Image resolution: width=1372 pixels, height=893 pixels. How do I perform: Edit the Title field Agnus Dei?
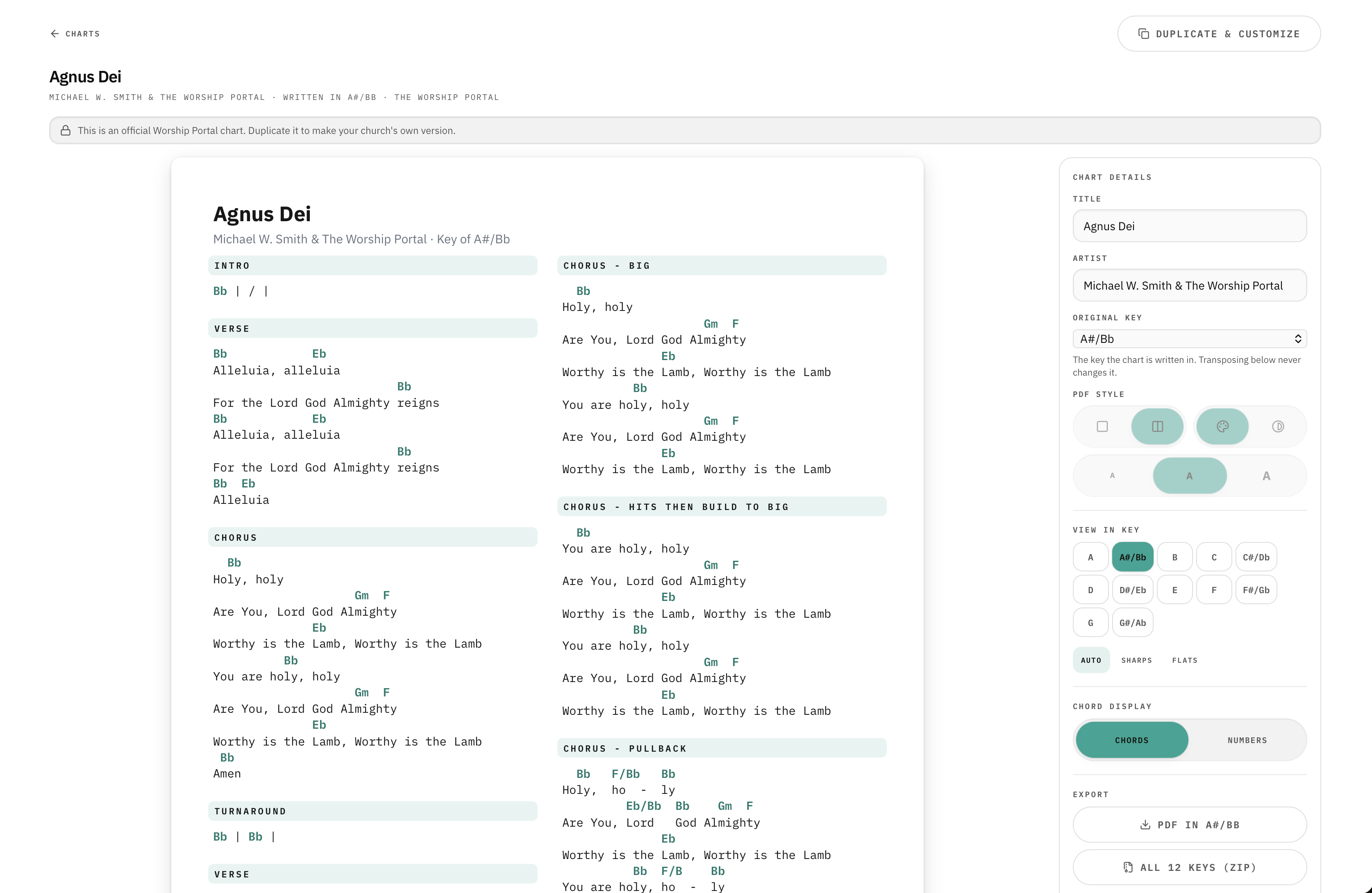tap(1189, 226)
